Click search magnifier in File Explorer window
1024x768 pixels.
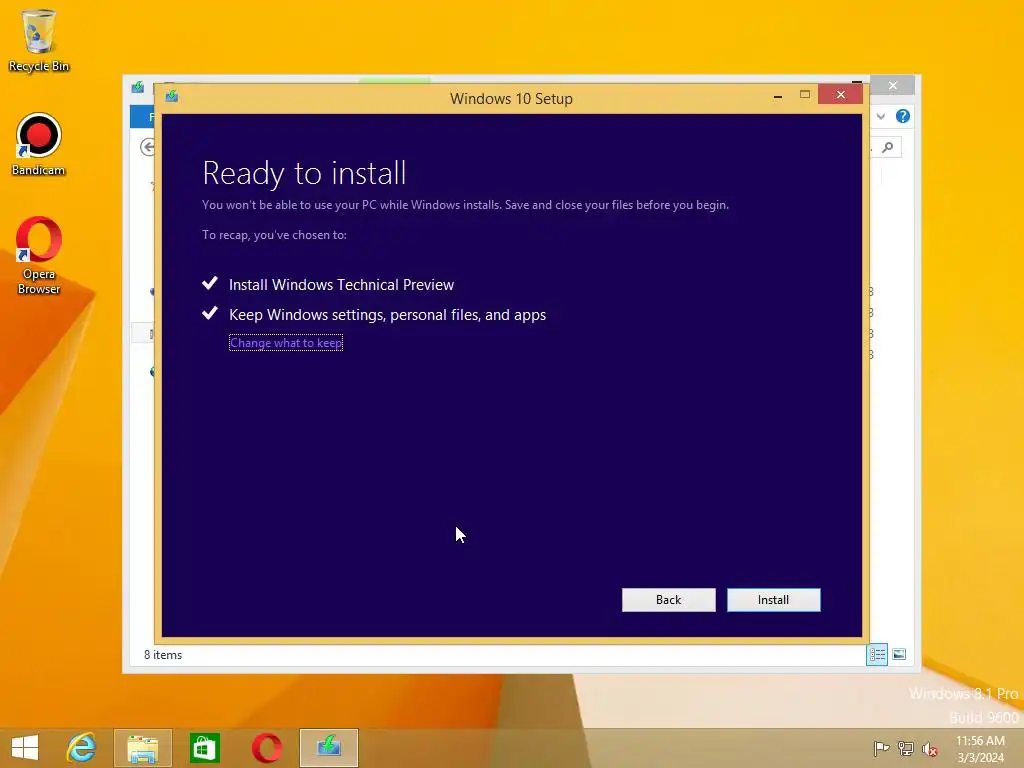[x=888, y=148]
